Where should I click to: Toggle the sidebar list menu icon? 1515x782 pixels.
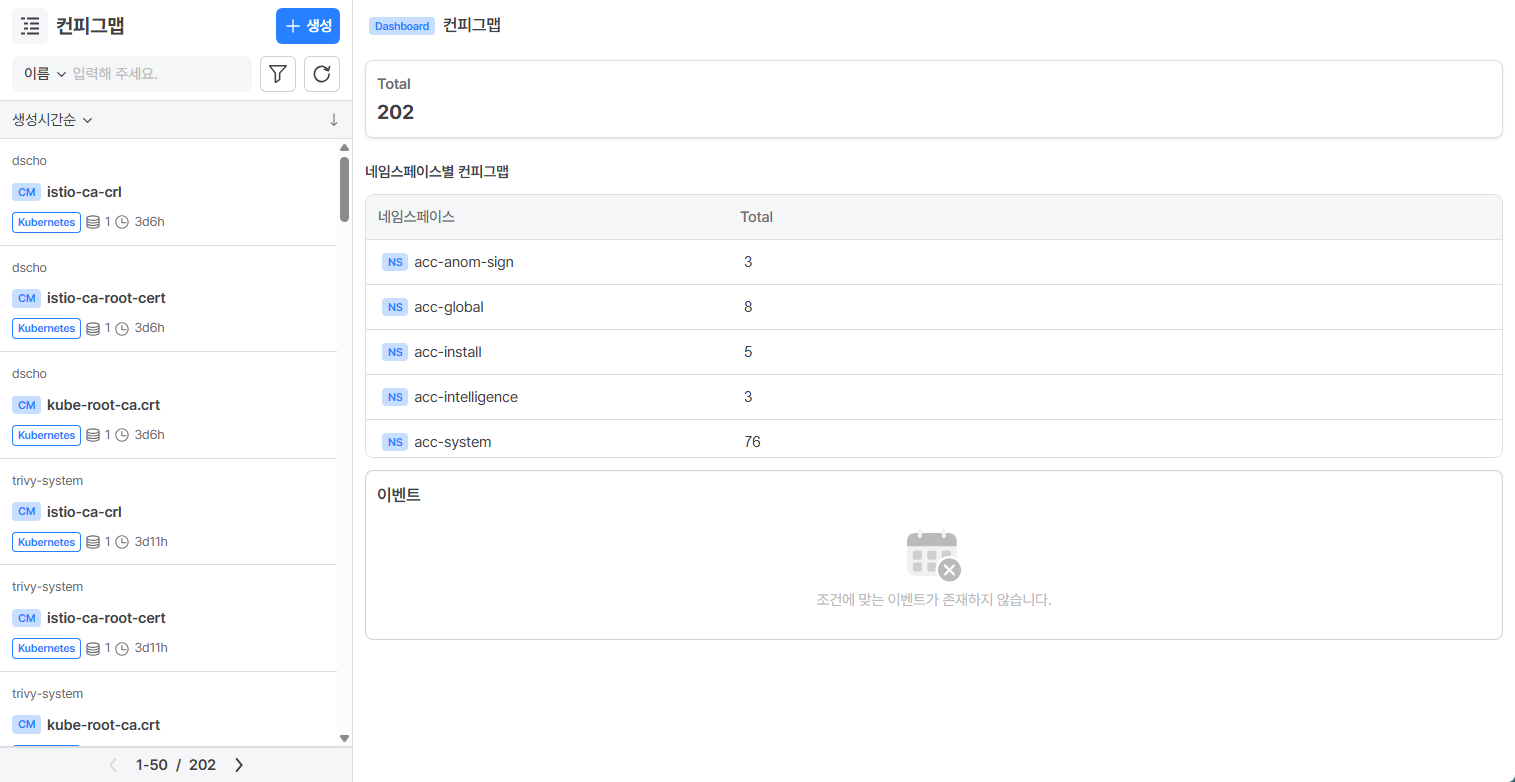[30, 26]
